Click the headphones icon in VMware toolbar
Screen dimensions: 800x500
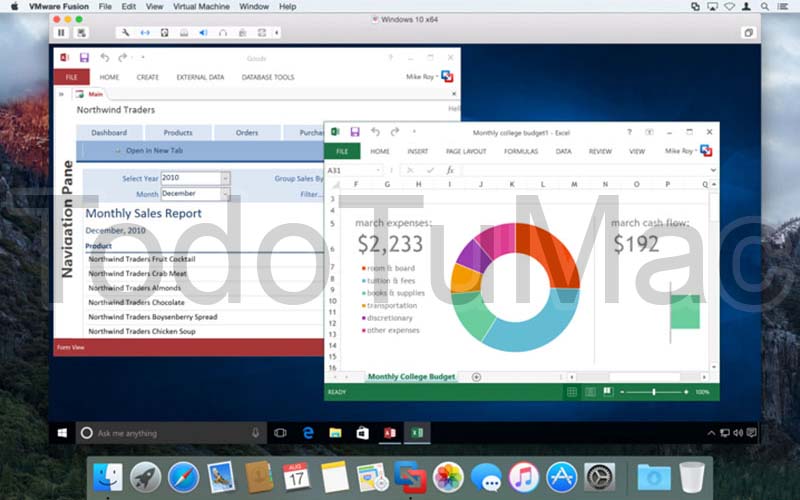(222, 33)
